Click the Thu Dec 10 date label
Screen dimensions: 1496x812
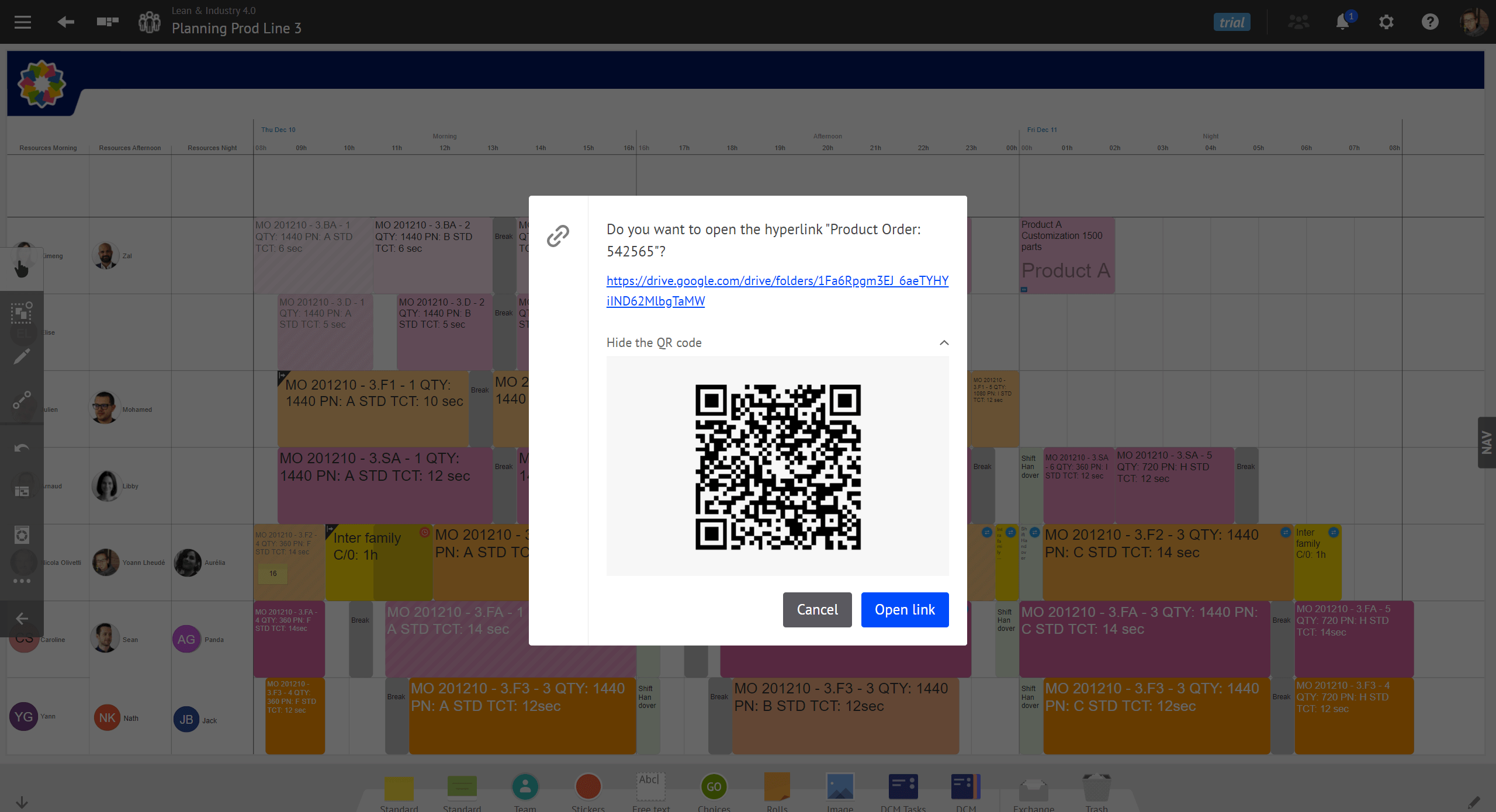click(278, 130)
